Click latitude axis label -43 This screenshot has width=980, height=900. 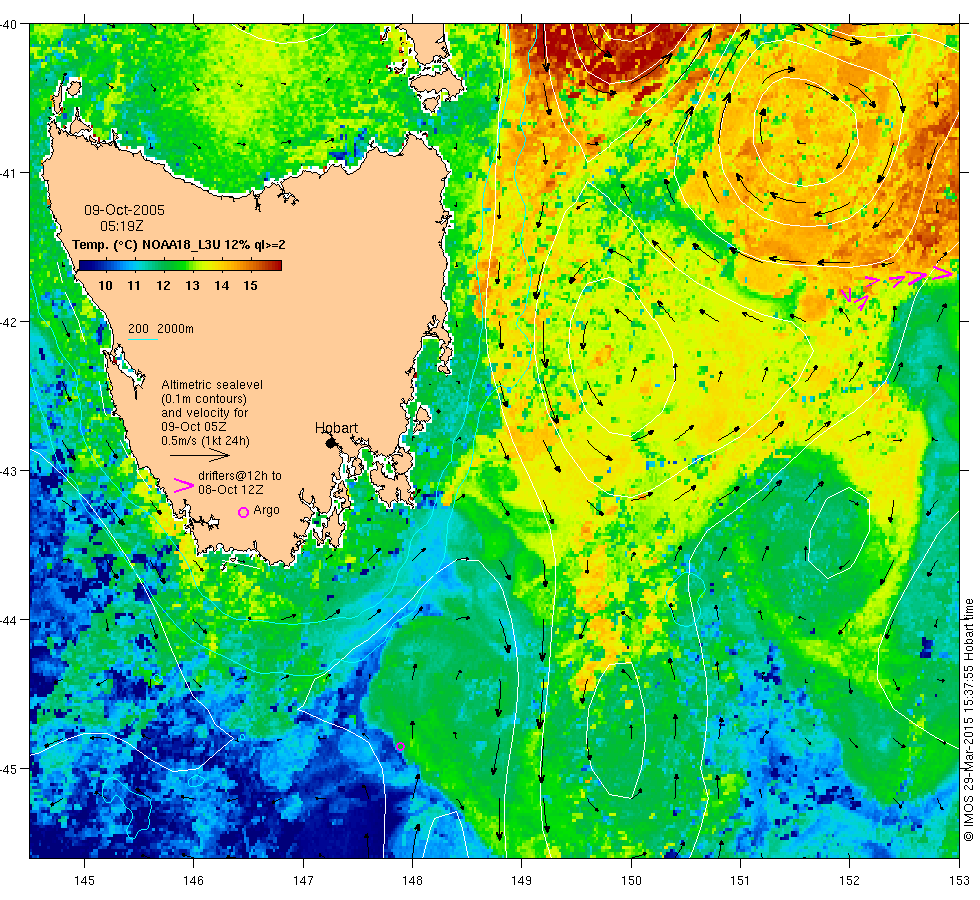pyautogui.click(x=9, y=471)
